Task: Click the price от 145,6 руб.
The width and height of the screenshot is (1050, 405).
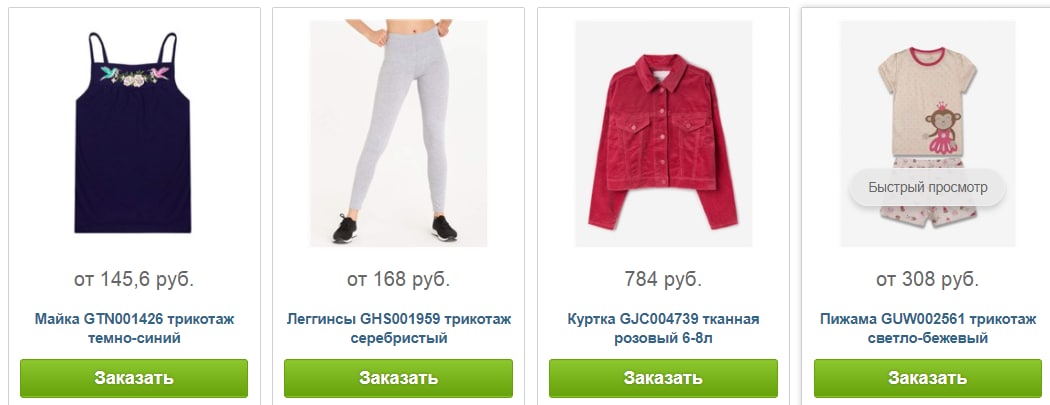Action: click(134, 279)
